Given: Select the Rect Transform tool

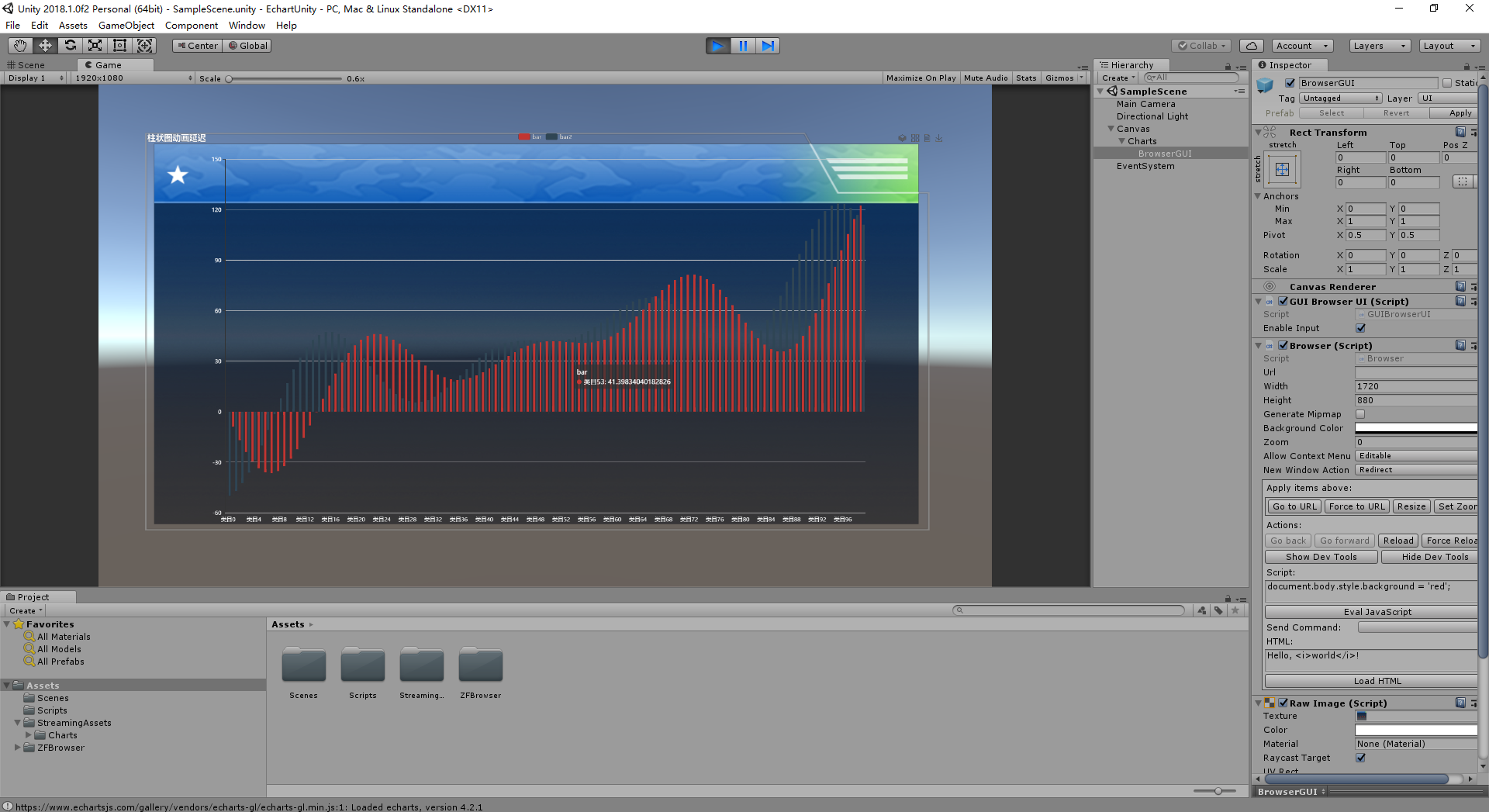Looking at the screenshot, I should (x=119, y=46).
